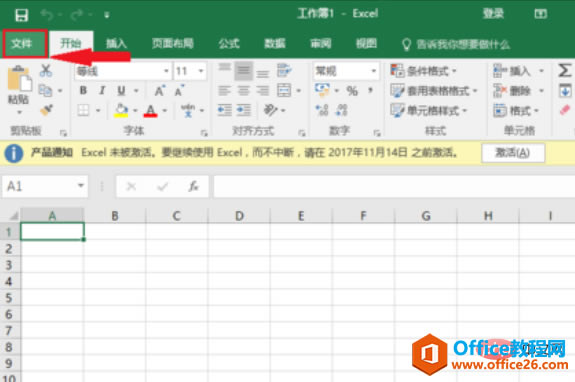
Task: Click Increase Font Size icon
Action: point(160,90)
